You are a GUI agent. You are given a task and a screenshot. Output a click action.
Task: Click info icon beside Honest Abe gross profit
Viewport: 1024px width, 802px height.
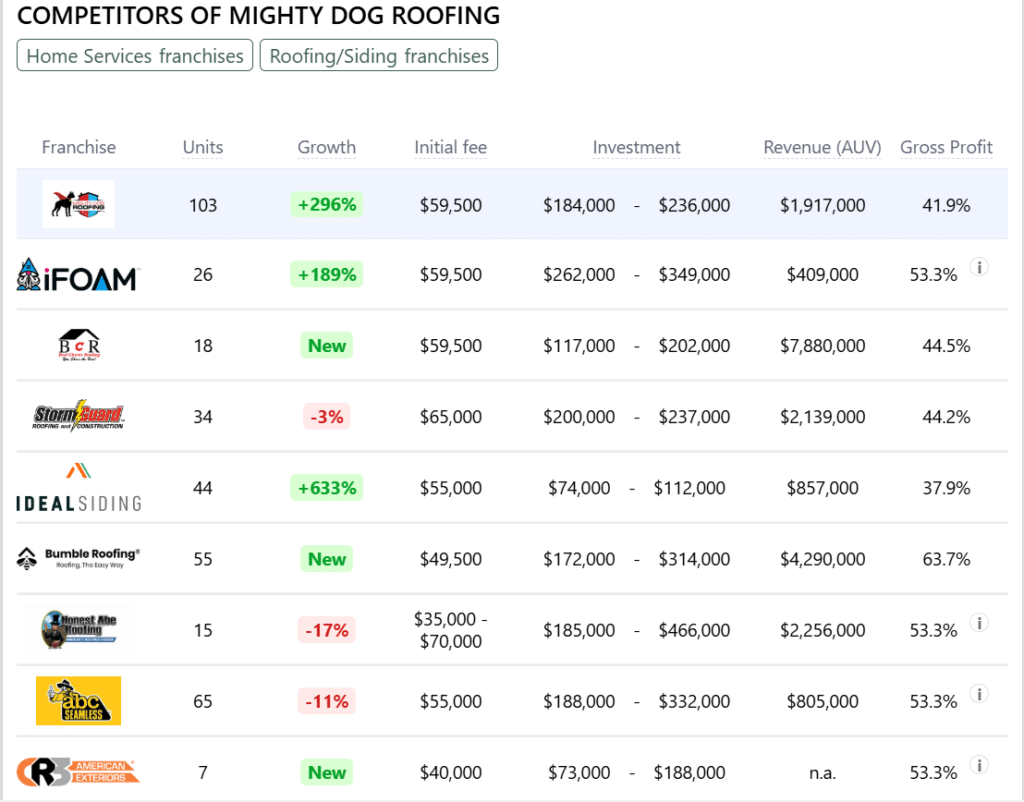point(979,622)
